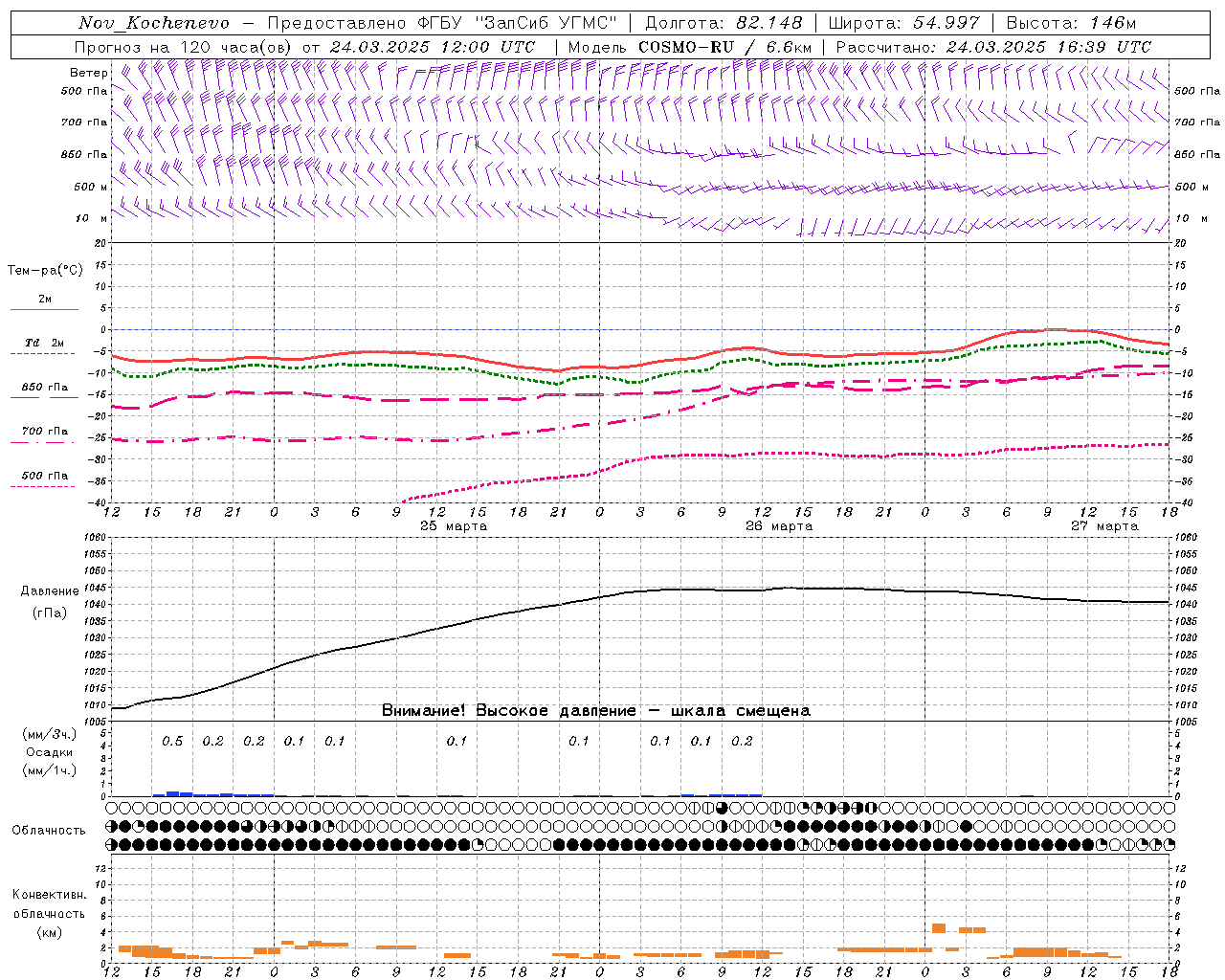
Task: Click the "(мм/3ч.)" precipitation unit label
Action: pyautogui.click(x=49, y=735)
